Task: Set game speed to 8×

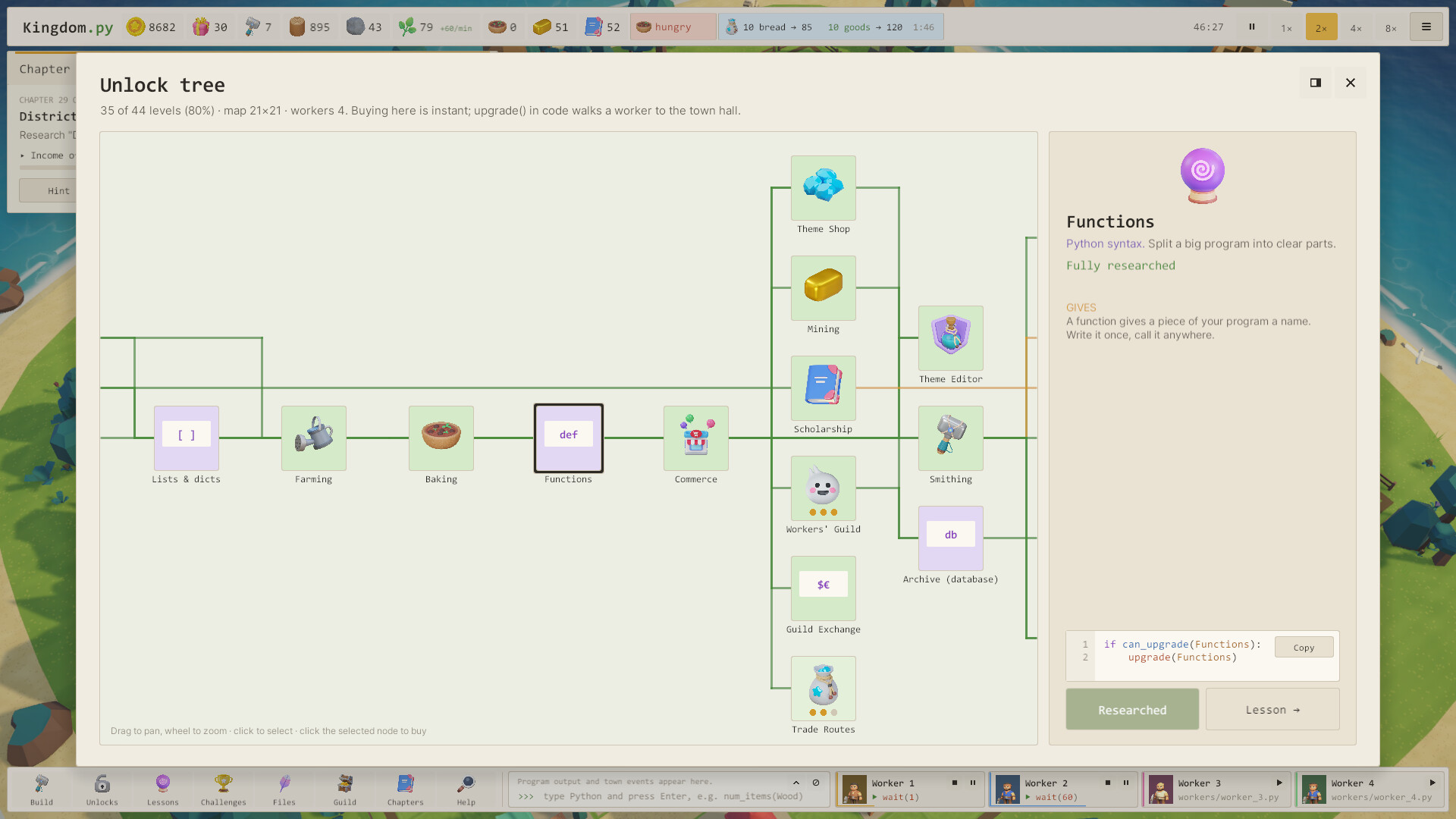Action: click(x=1391, y=27)
